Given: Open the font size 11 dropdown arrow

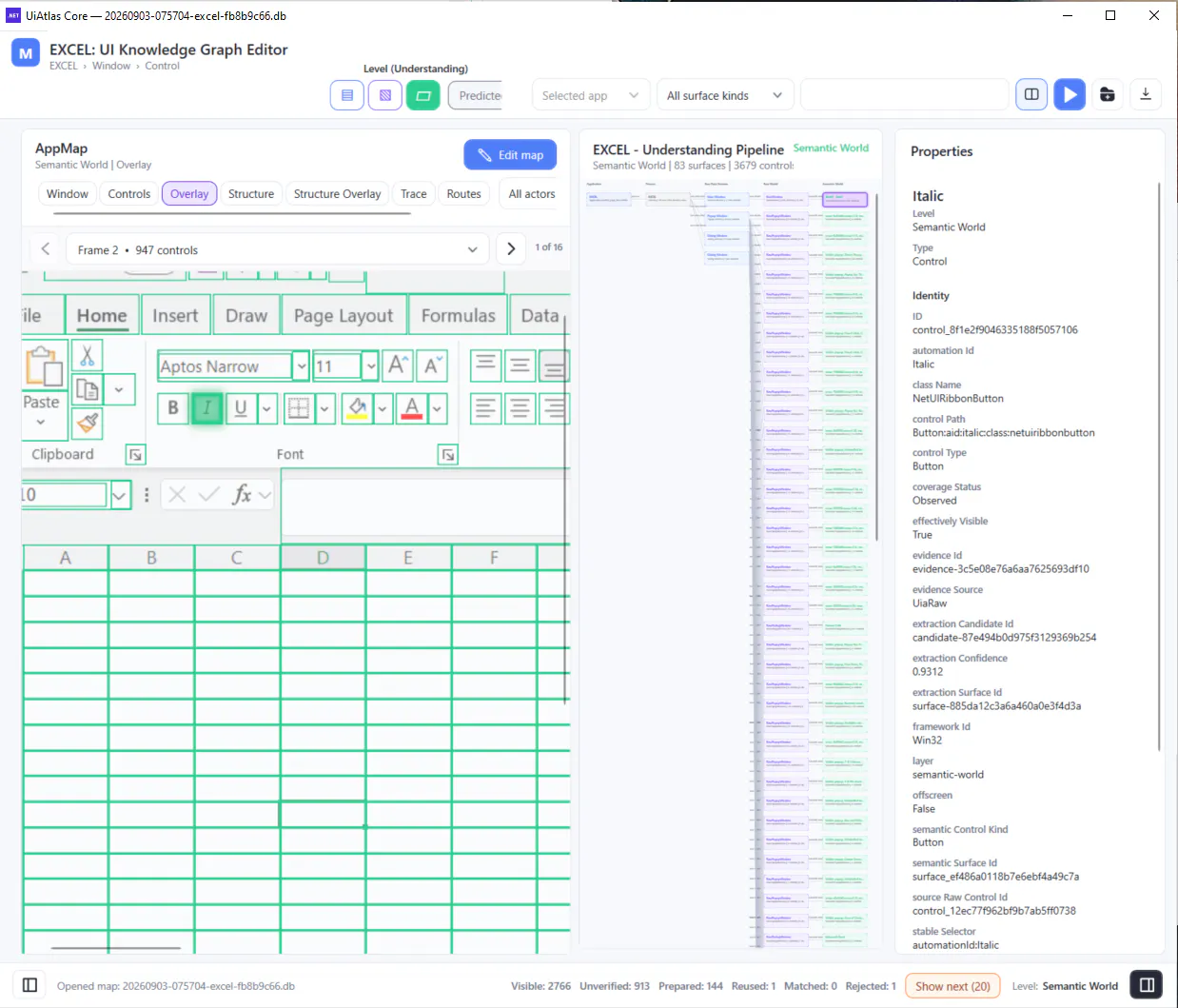Looking at the screenshot, I should (x=370, y=366).
